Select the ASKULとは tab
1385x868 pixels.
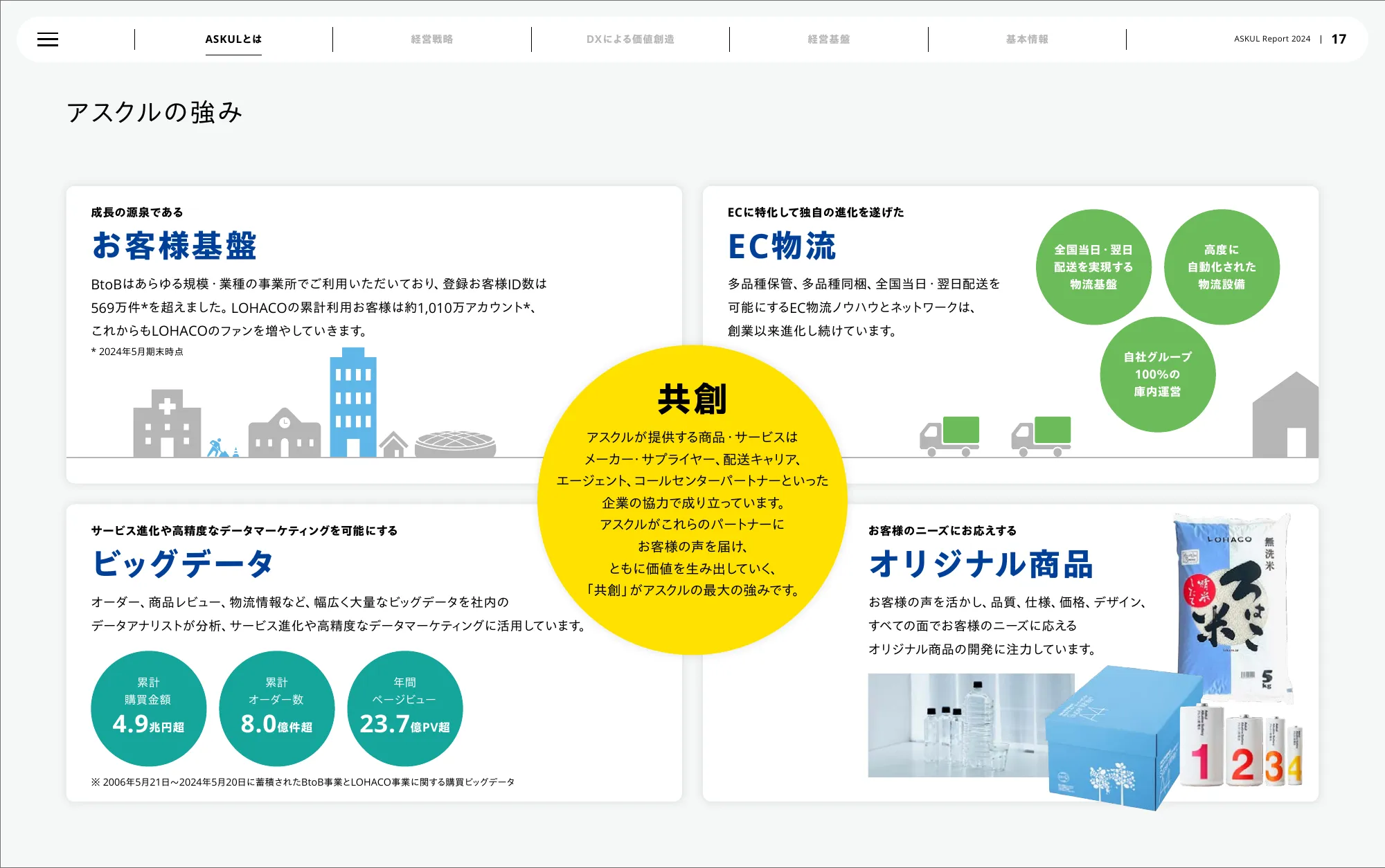pos(233,39)
